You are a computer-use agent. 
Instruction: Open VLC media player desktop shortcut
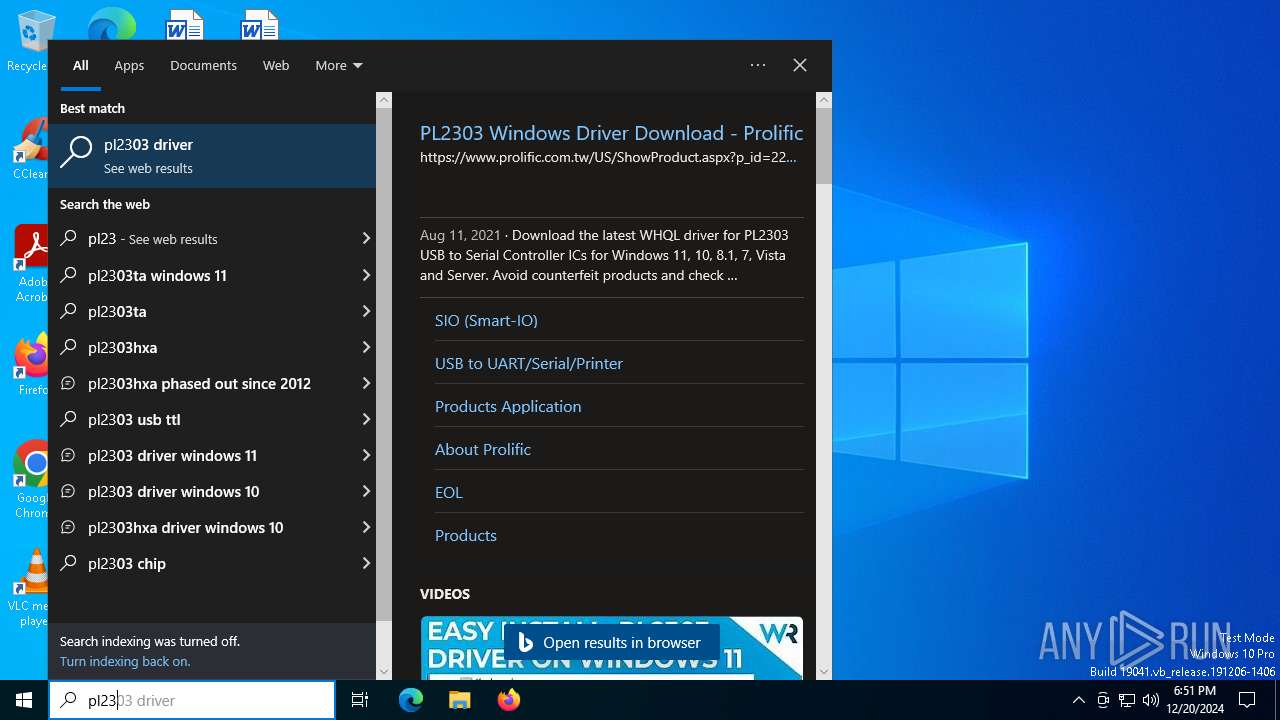[32, 588]
